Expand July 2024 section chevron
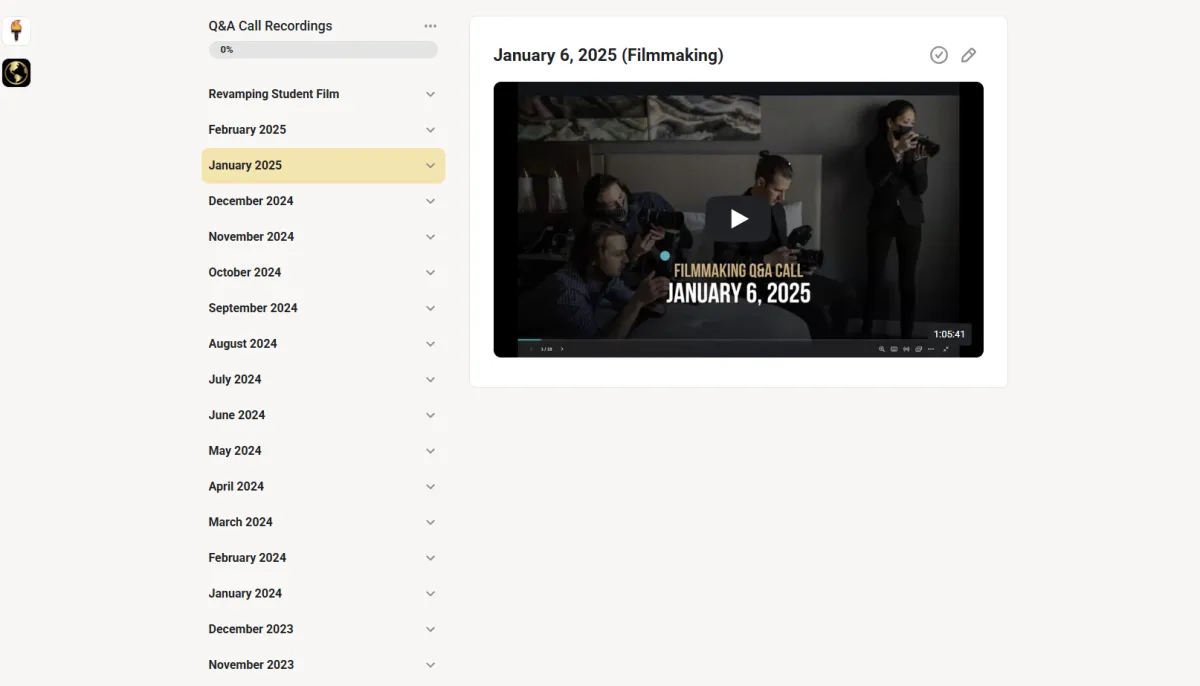1200x686 pixels. coord(430,379)
